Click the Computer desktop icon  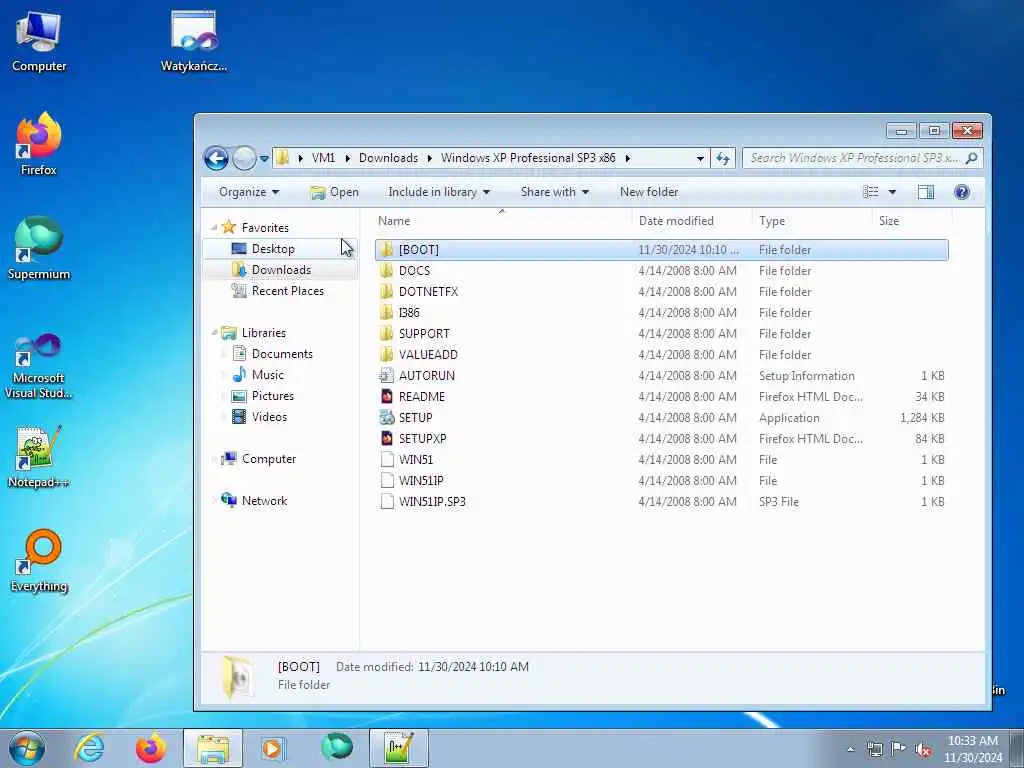39,41
